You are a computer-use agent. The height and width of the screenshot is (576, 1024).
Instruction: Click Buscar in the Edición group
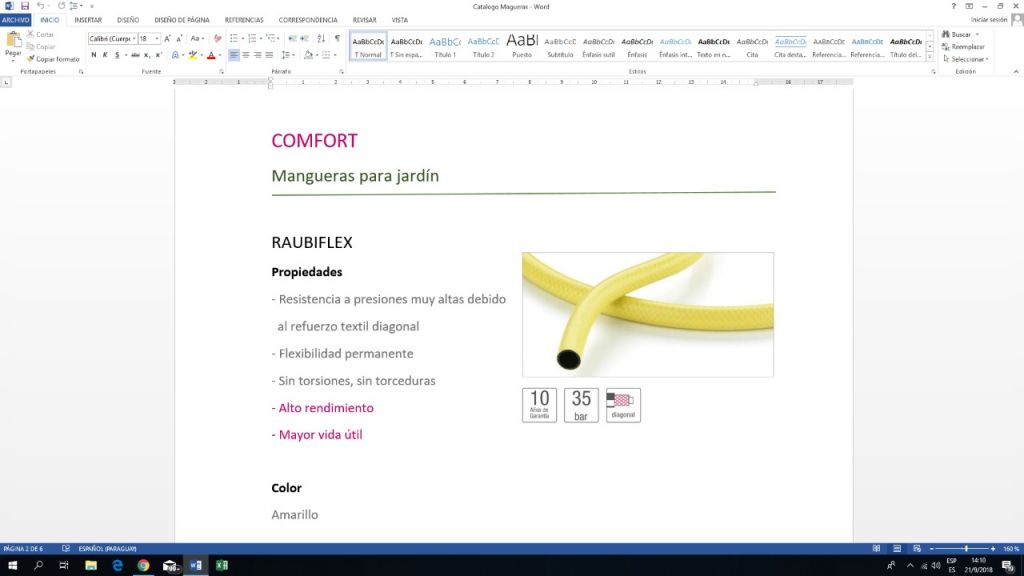(961, 34)
